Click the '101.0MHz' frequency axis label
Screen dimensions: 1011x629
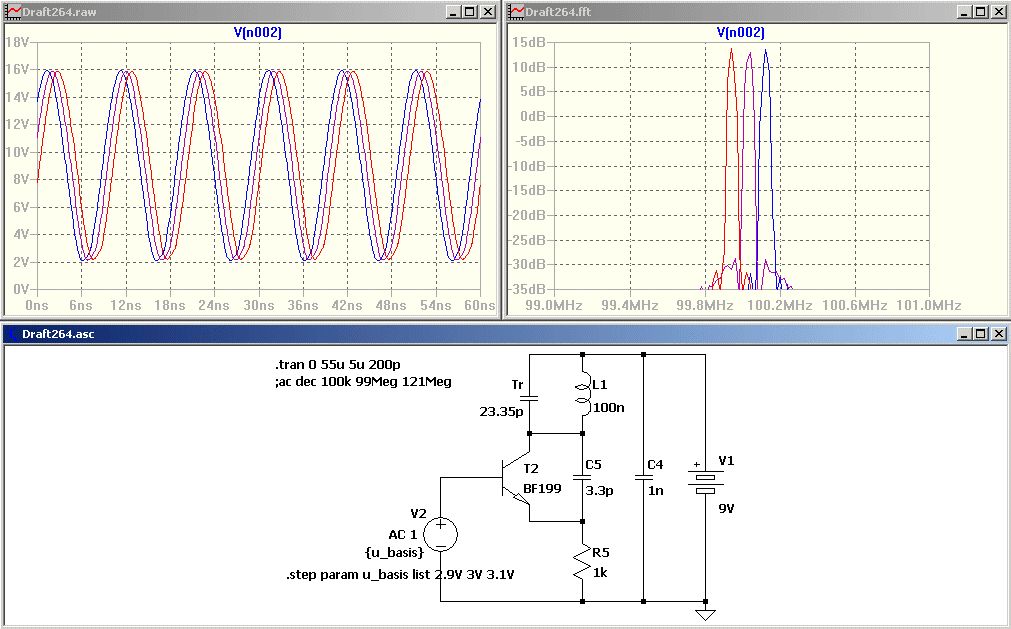tap(929, 305)
